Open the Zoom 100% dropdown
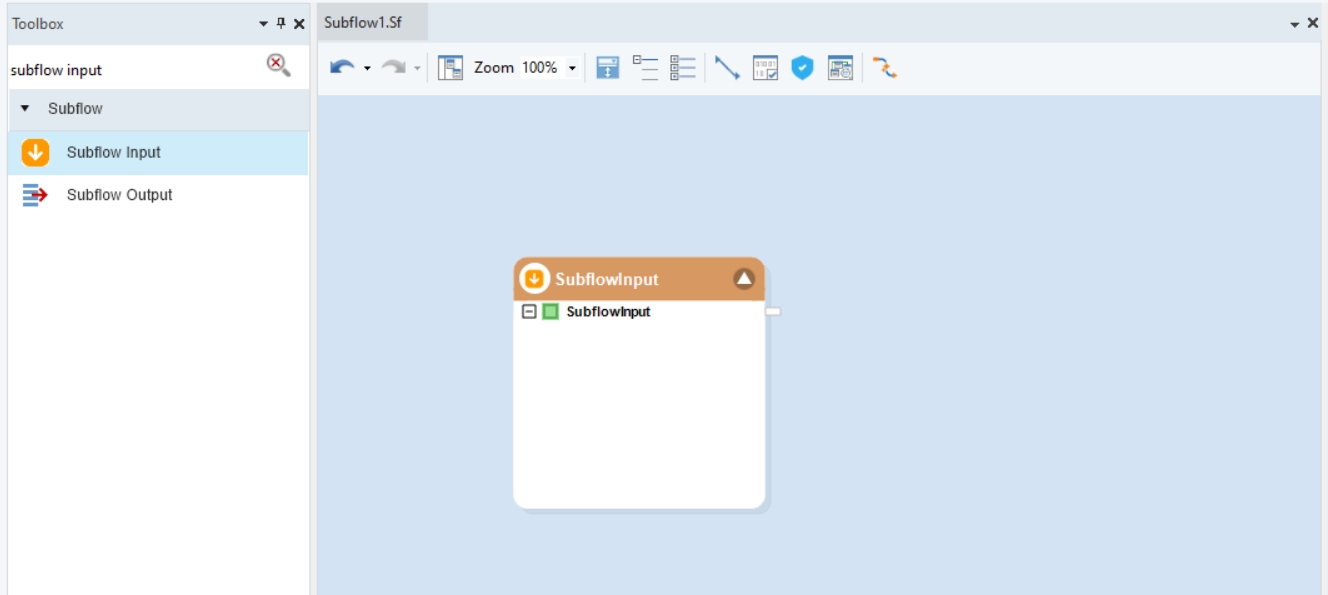 coord(572,68)
